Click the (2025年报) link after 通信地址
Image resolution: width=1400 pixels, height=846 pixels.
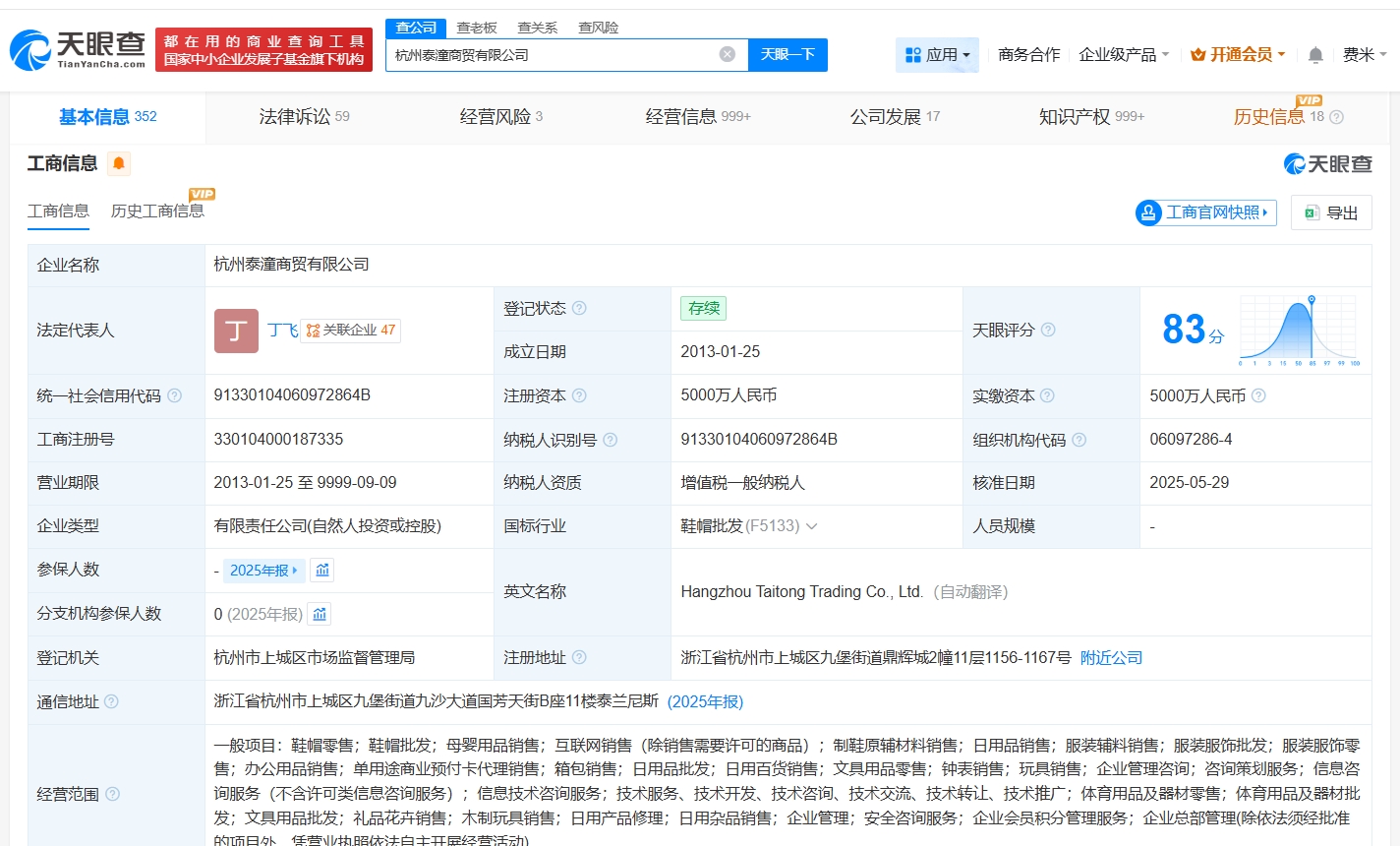705,701
